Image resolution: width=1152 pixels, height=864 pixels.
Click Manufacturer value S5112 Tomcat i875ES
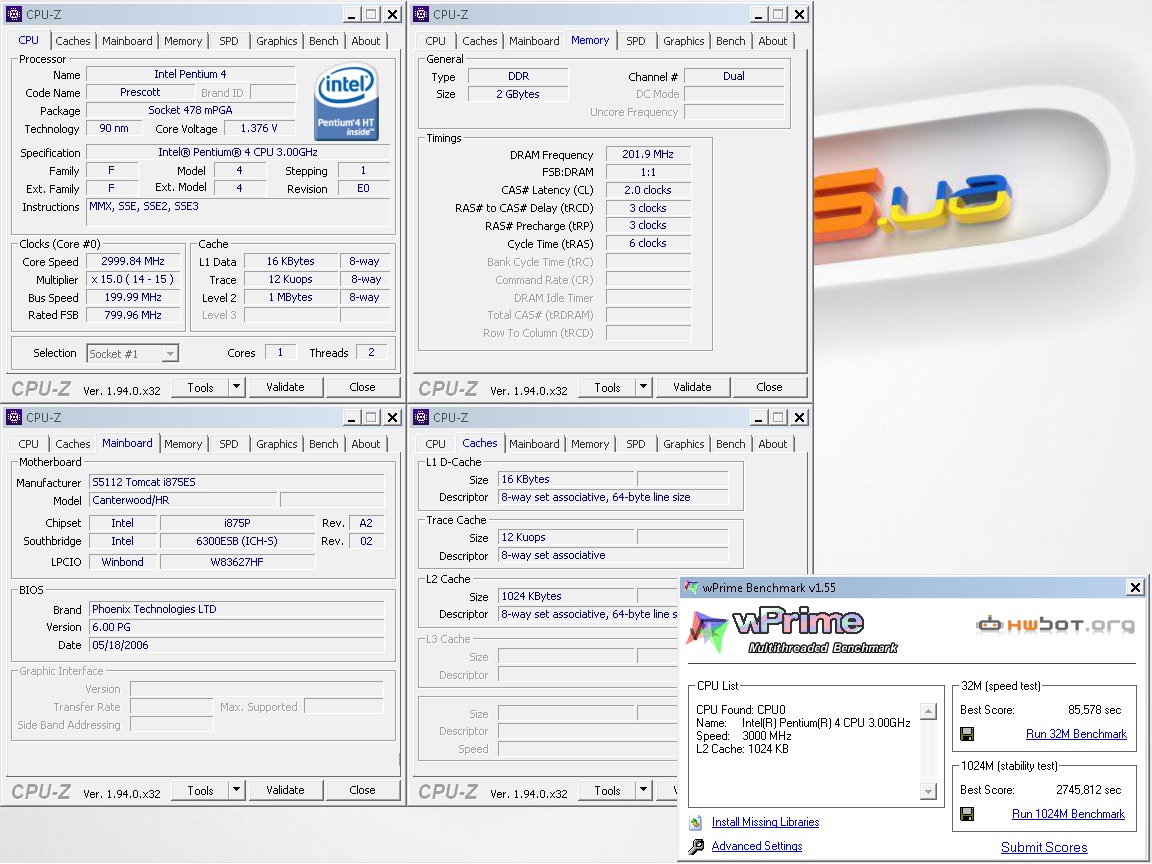coord(237,482)
